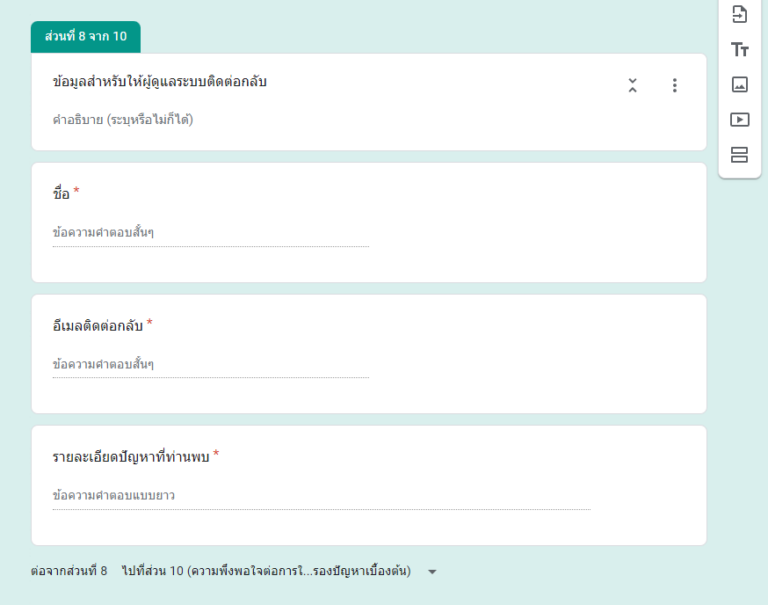This screenshot has width=768, height=605.
Task: Select the 'อีเมลติดต่อกลับ' question title
Action: coord(97,325)
